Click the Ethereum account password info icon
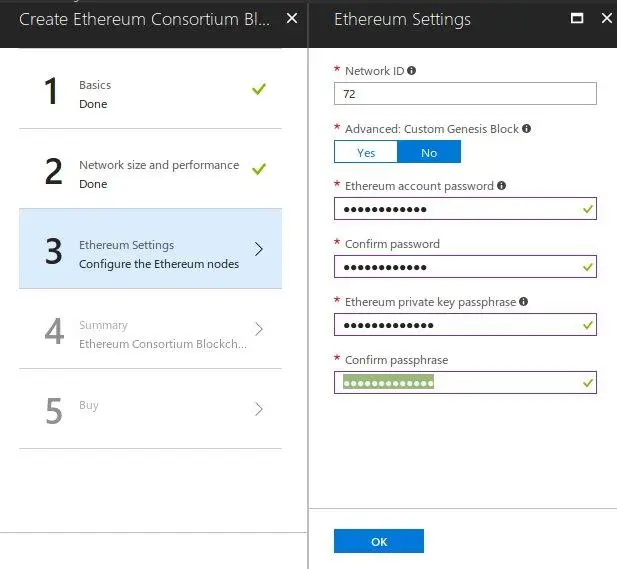617x569 pixels. tap(501, 186)
